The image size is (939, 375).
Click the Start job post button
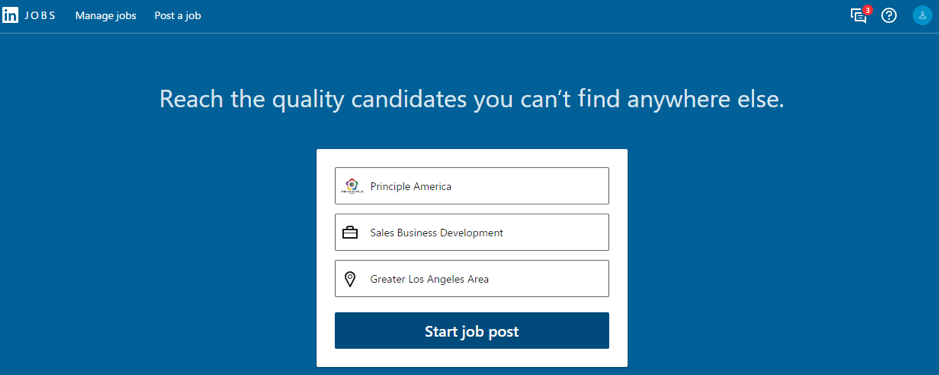[472, 331]
